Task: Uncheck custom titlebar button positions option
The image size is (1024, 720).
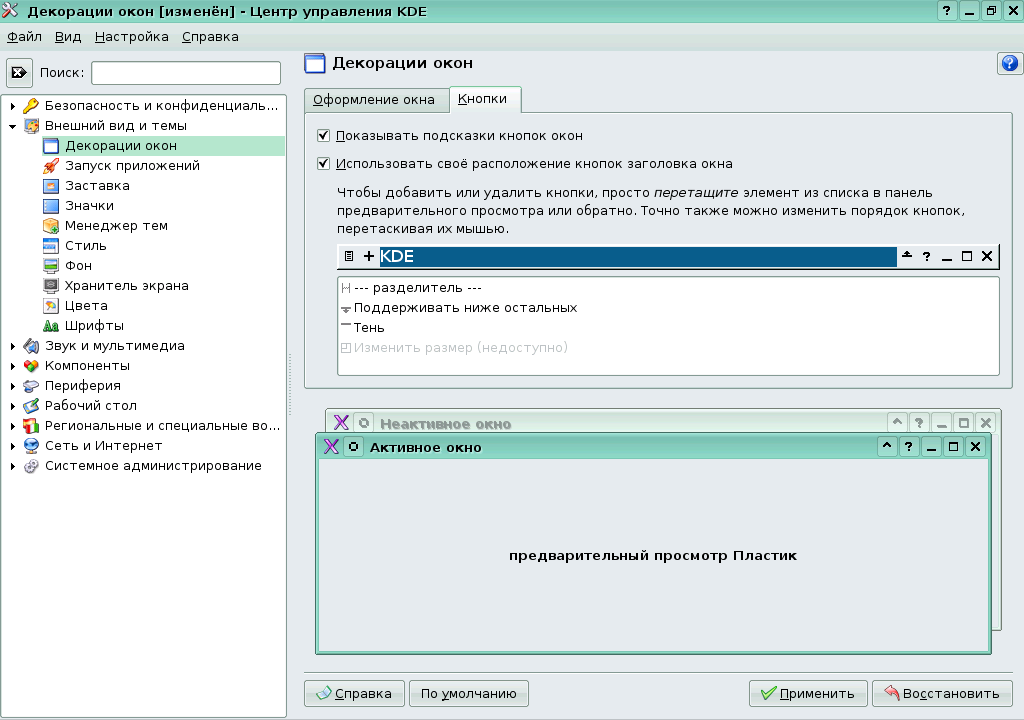Action: (x=323, y=163)
